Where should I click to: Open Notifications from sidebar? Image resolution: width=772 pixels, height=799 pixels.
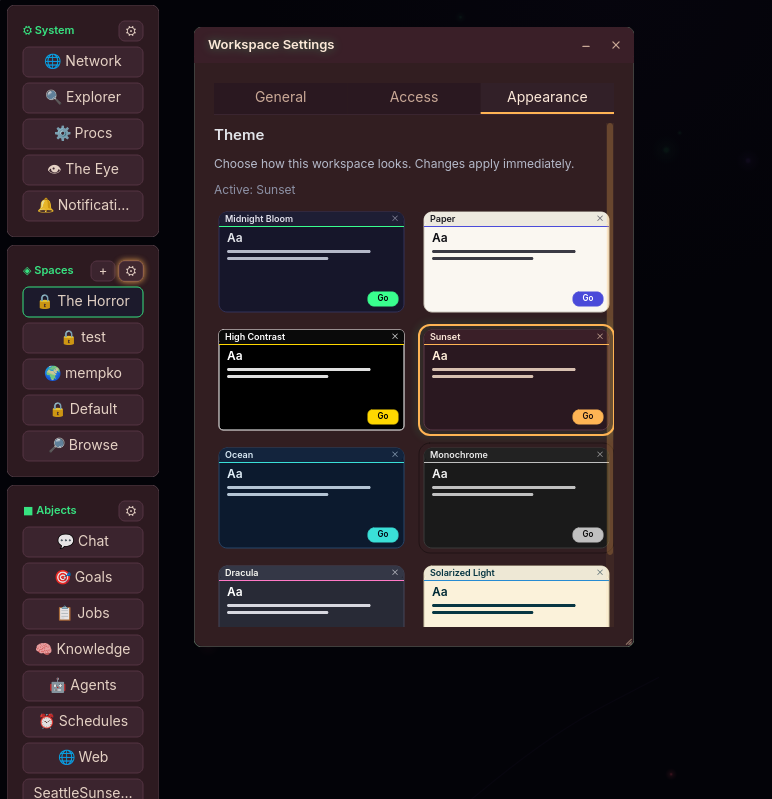click(x=83, y=206)
